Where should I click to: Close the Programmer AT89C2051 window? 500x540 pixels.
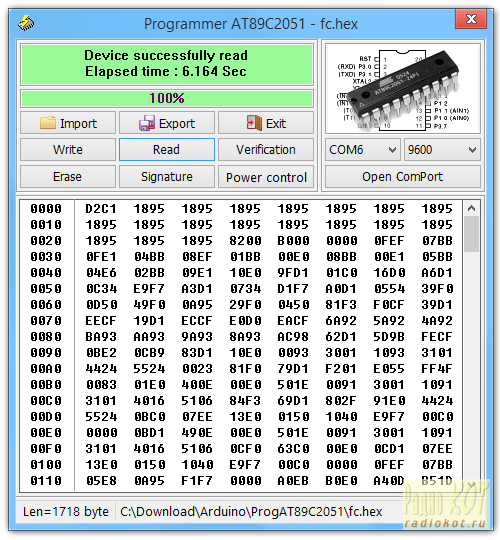point(471,19)
